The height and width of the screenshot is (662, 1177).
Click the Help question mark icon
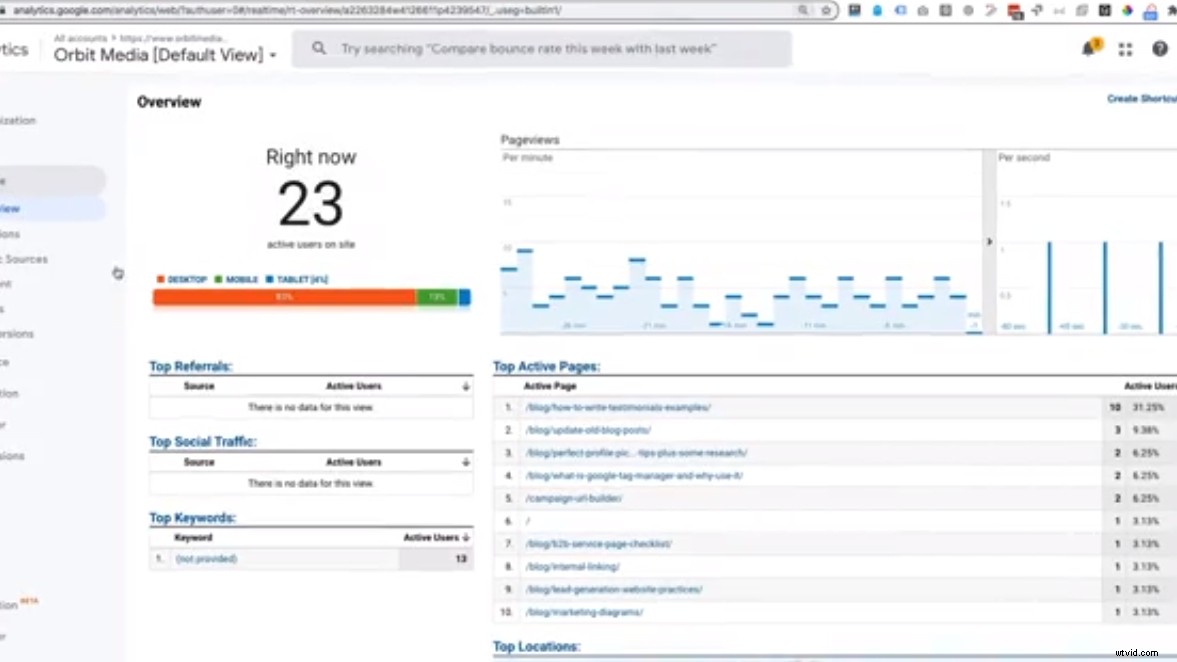point(1160,48)
